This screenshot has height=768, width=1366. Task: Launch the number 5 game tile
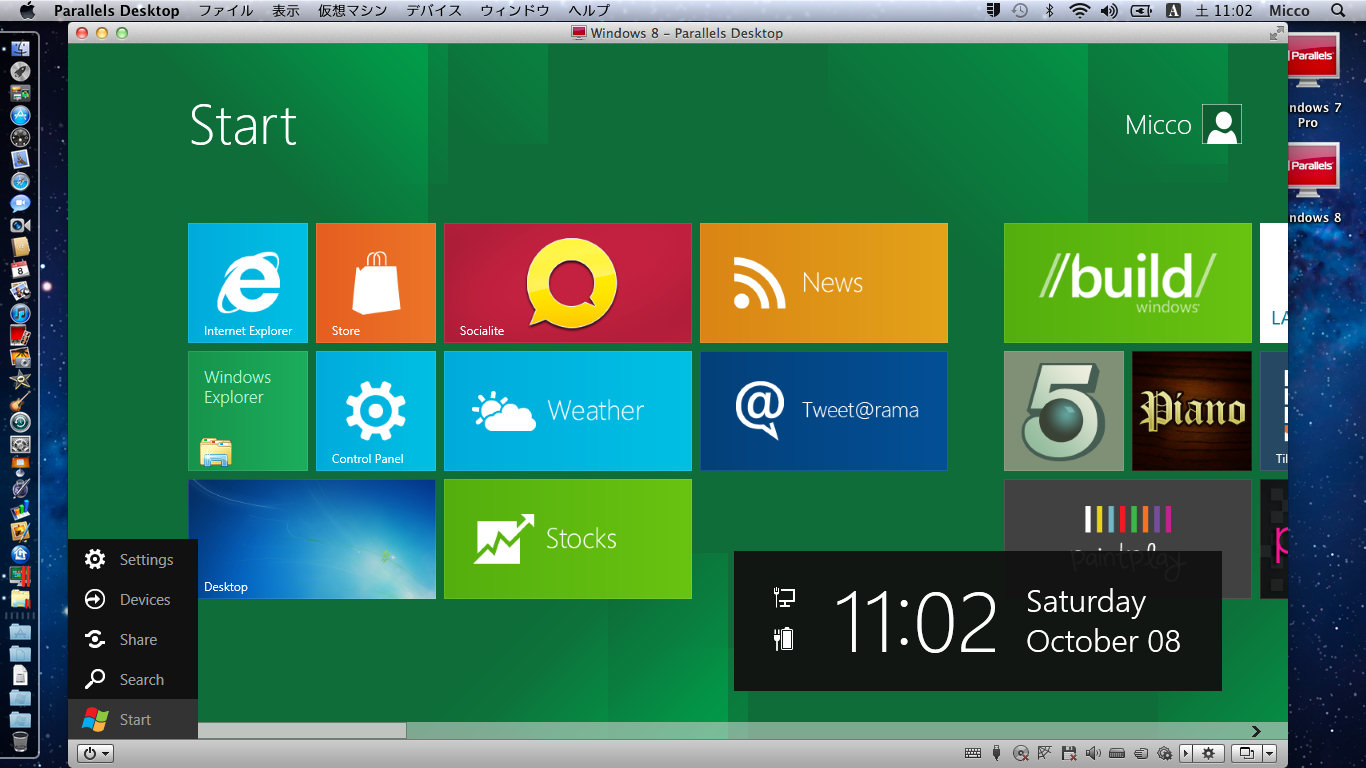pyautogui.click(x=1064, y=411)
